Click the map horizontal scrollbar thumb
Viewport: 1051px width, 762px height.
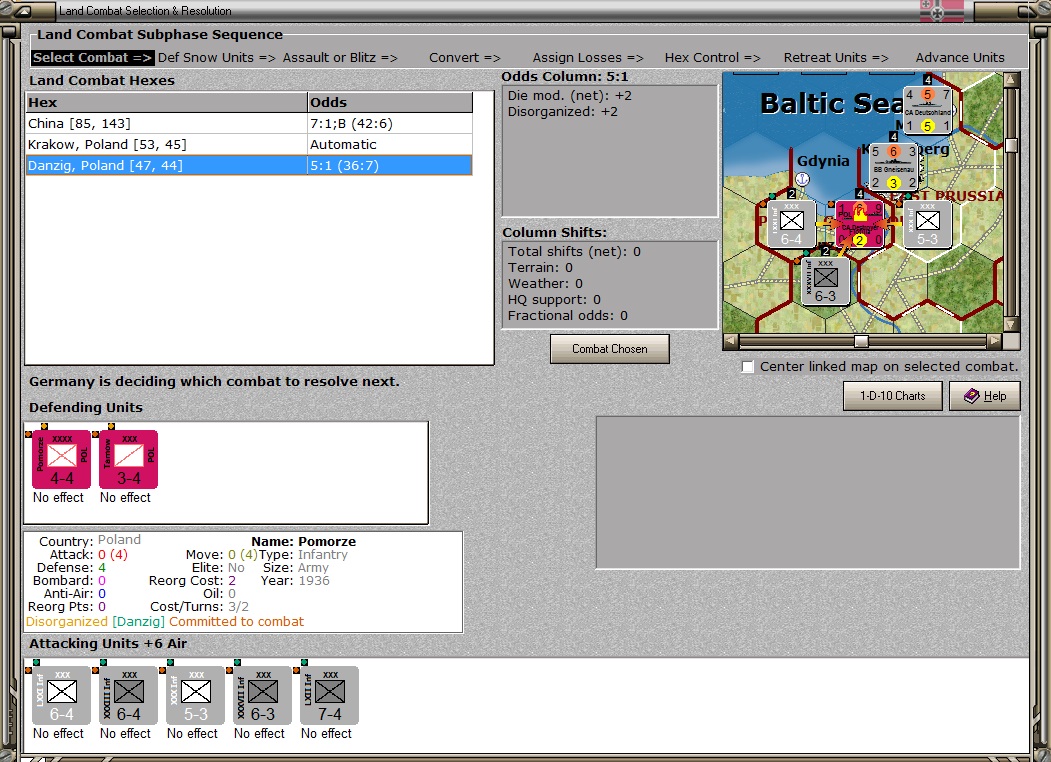pyautogui.click(x=861, y=341)
